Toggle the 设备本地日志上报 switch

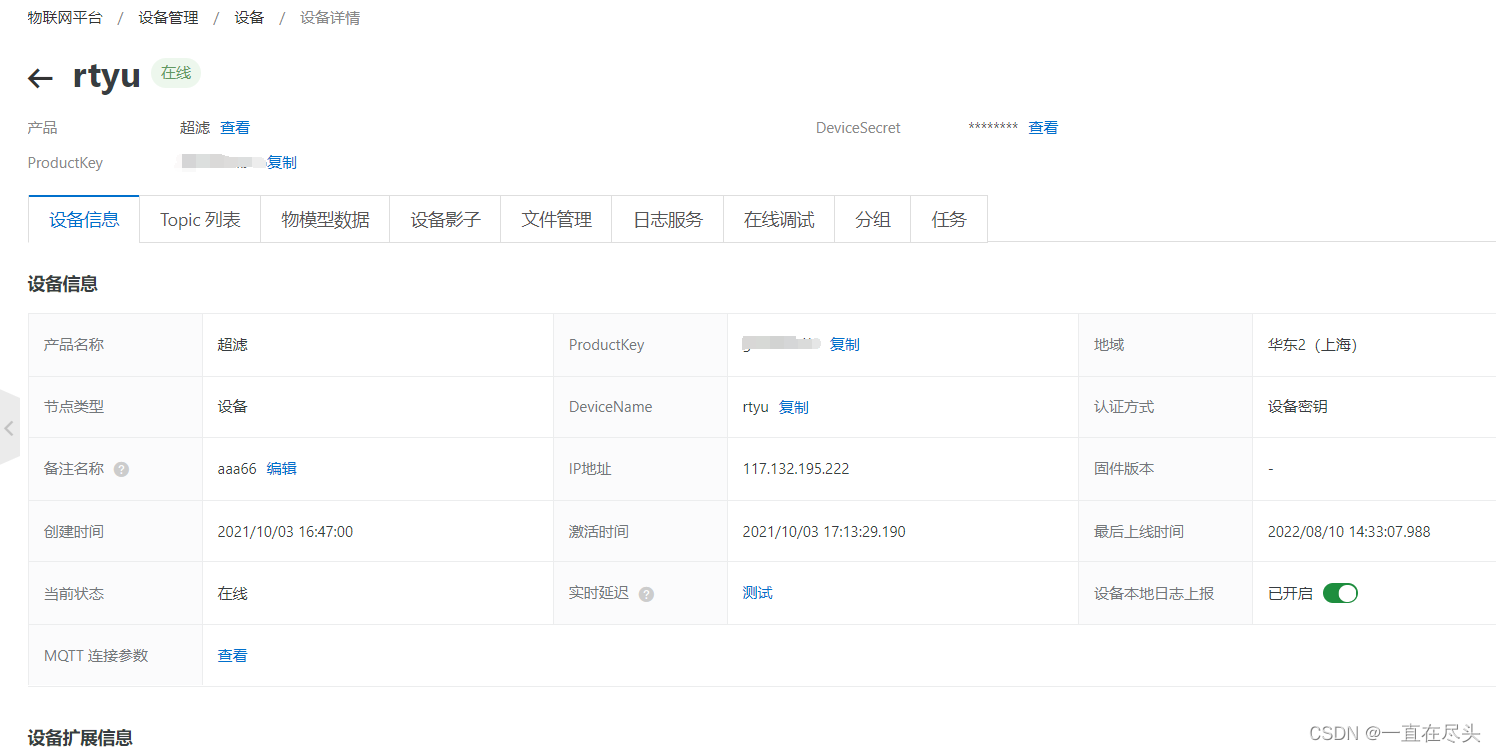[1340, 593]
